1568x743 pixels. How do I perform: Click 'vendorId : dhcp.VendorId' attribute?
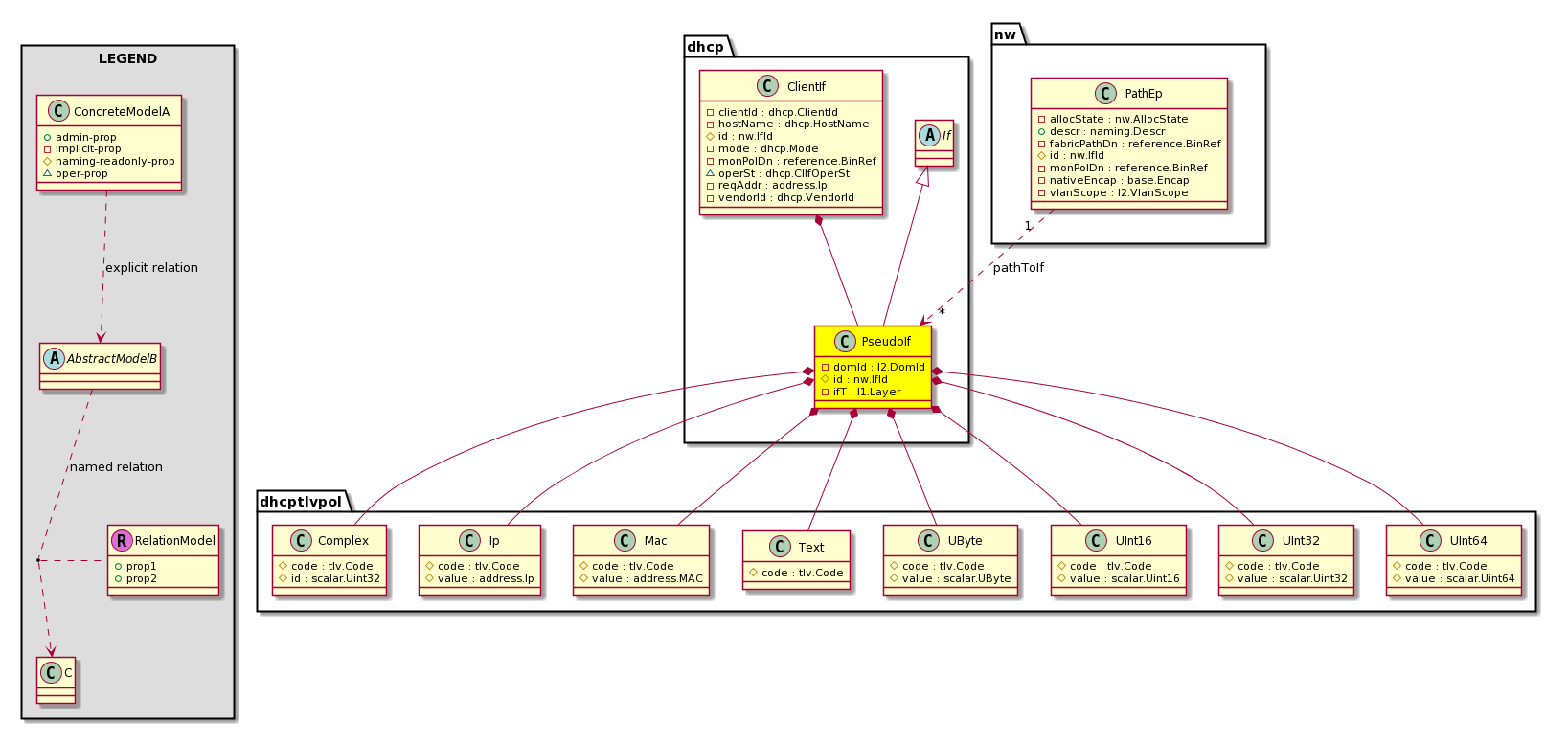(x=786, y=198)
